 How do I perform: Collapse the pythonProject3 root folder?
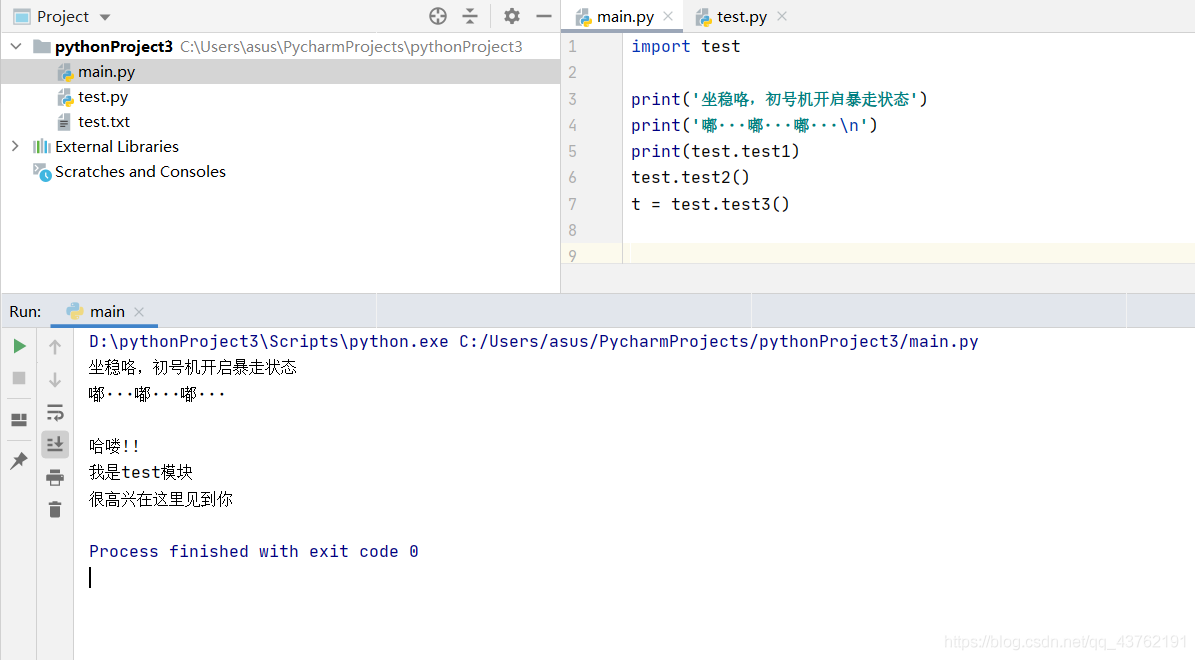click(x=16, y=46)
